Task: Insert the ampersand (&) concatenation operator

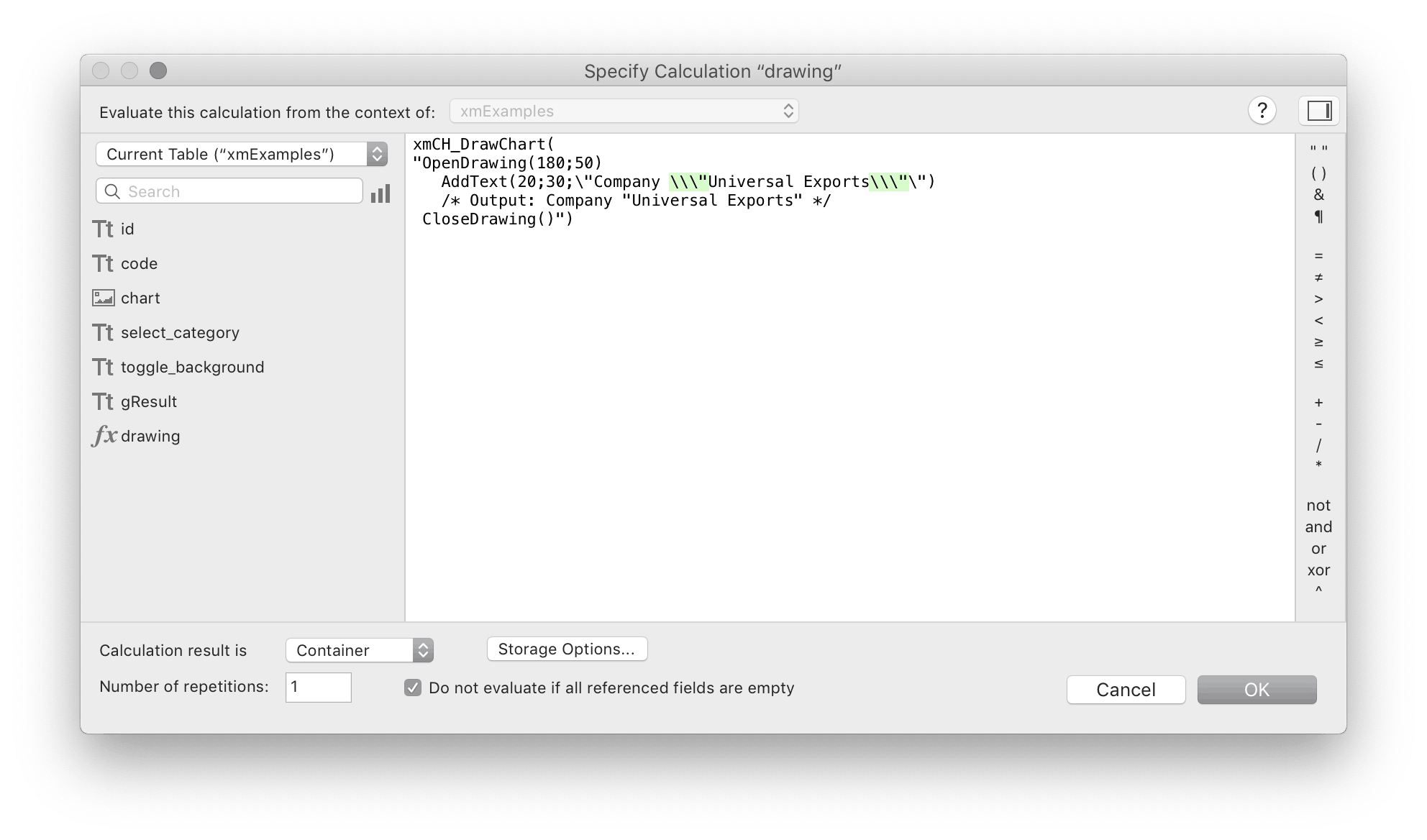Action: tap(1318, 194)
